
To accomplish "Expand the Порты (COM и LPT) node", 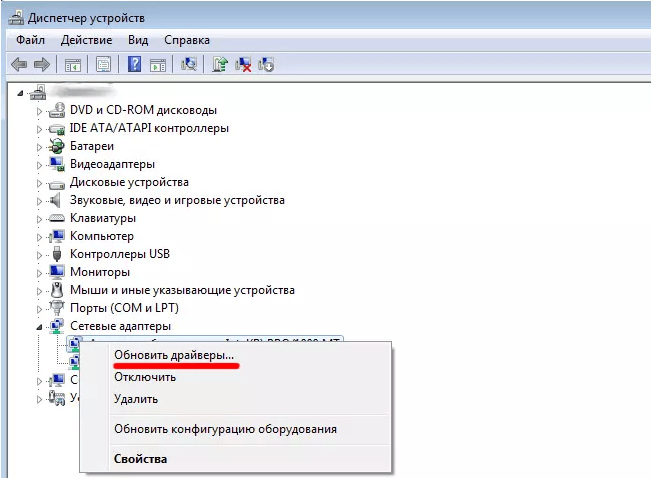I will click(39, 309).
